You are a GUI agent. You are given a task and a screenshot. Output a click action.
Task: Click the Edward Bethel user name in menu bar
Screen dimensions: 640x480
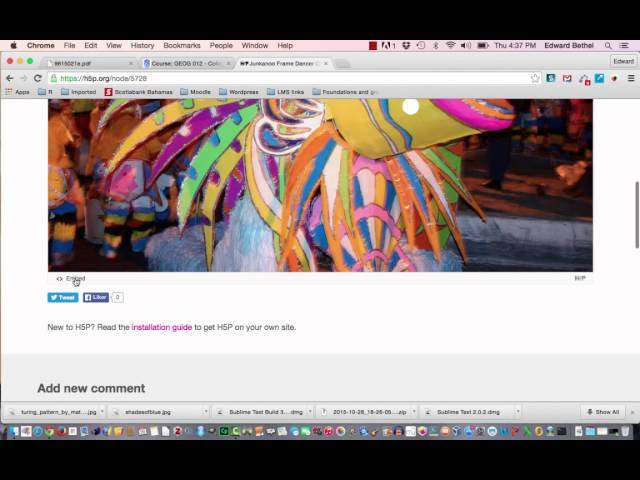click(569, 45)
